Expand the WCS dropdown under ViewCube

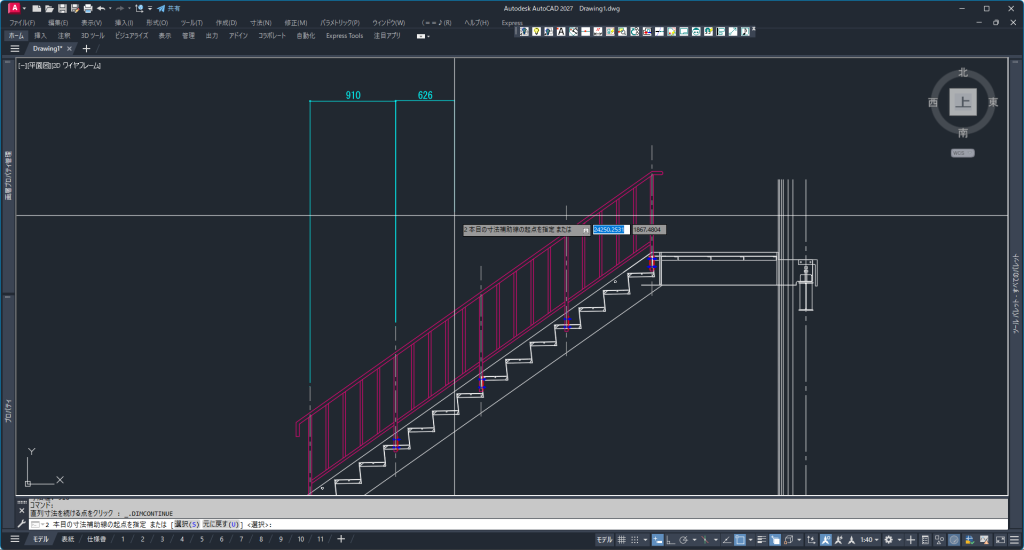tap(963, 153)
